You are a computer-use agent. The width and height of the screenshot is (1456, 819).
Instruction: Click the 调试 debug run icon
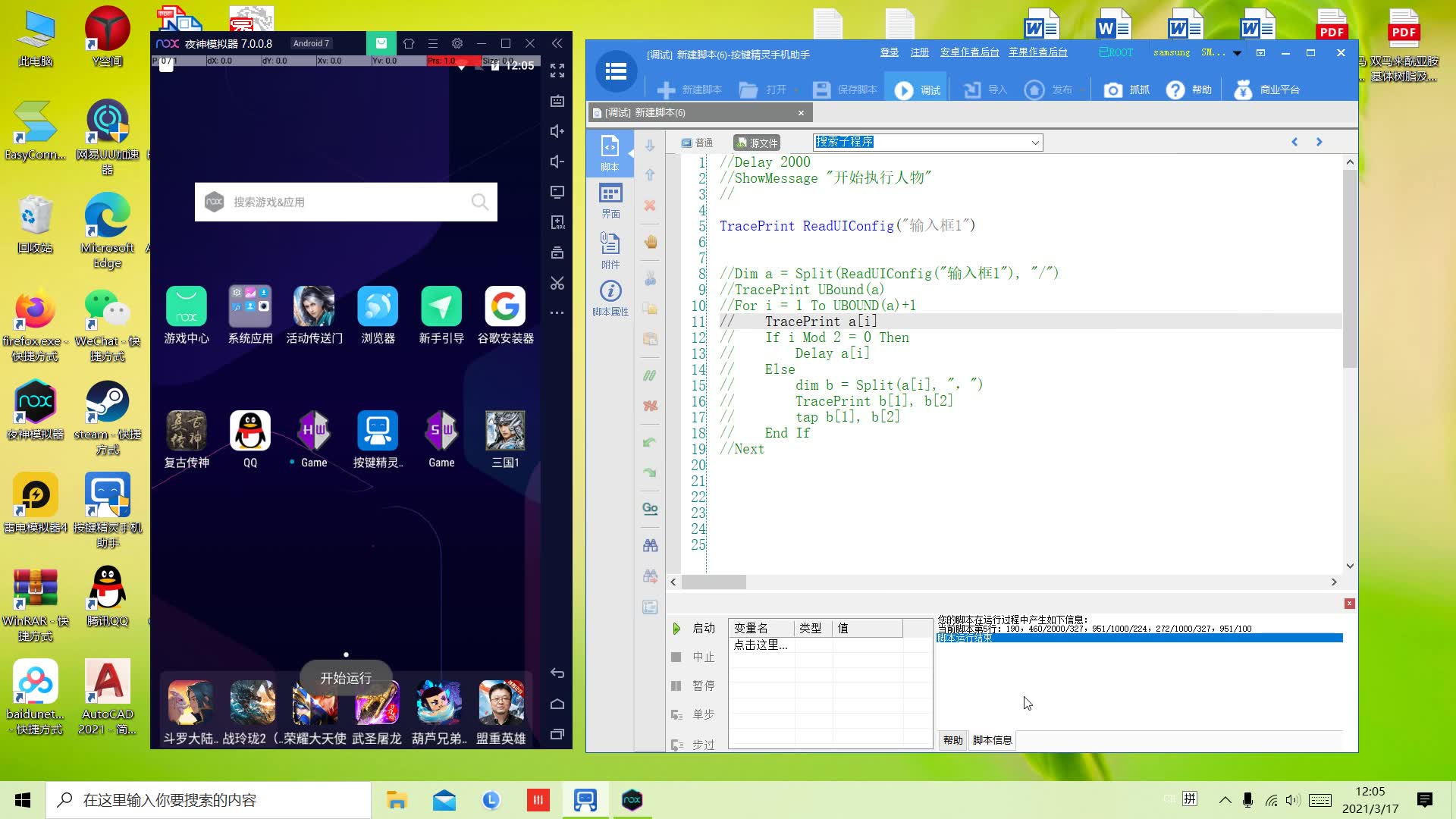coord(903,90)
